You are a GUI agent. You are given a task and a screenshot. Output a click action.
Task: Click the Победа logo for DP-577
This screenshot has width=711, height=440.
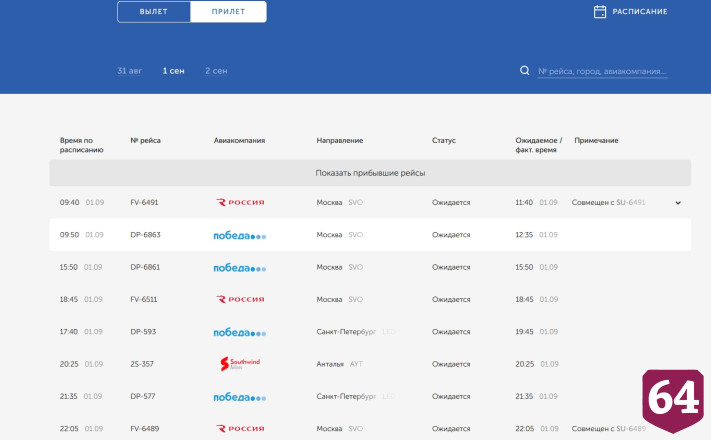[239, 397]
